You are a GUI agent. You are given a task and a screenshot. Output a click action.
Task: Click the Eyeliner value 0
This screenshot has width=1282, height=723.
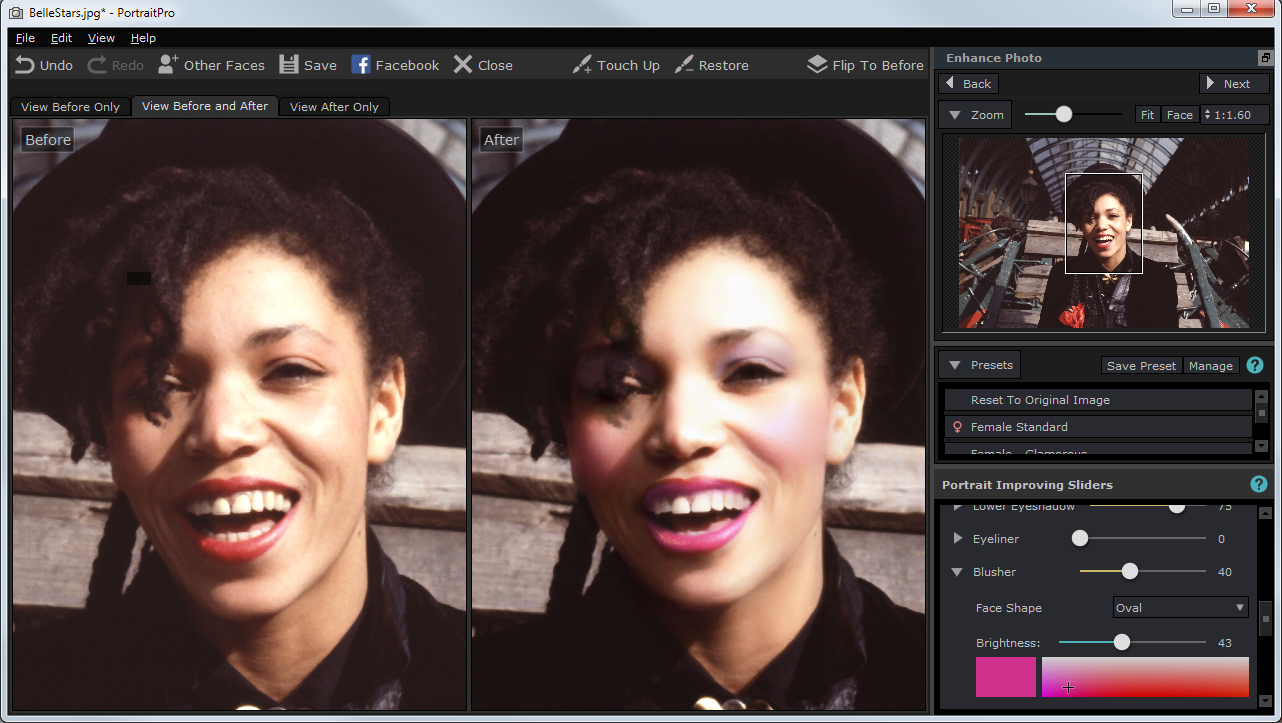pyautogui.click(x=1221, y=539)
